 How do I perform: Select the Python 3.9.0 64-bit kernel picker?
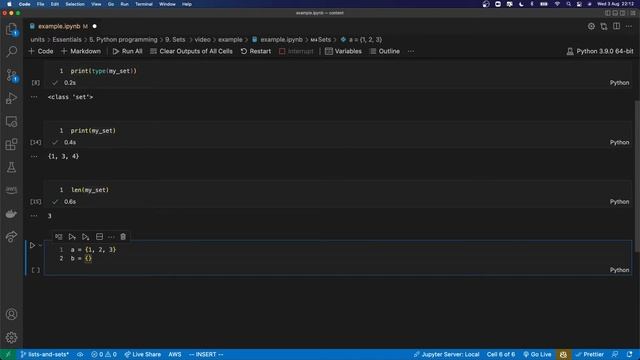[x=600, y=51]
